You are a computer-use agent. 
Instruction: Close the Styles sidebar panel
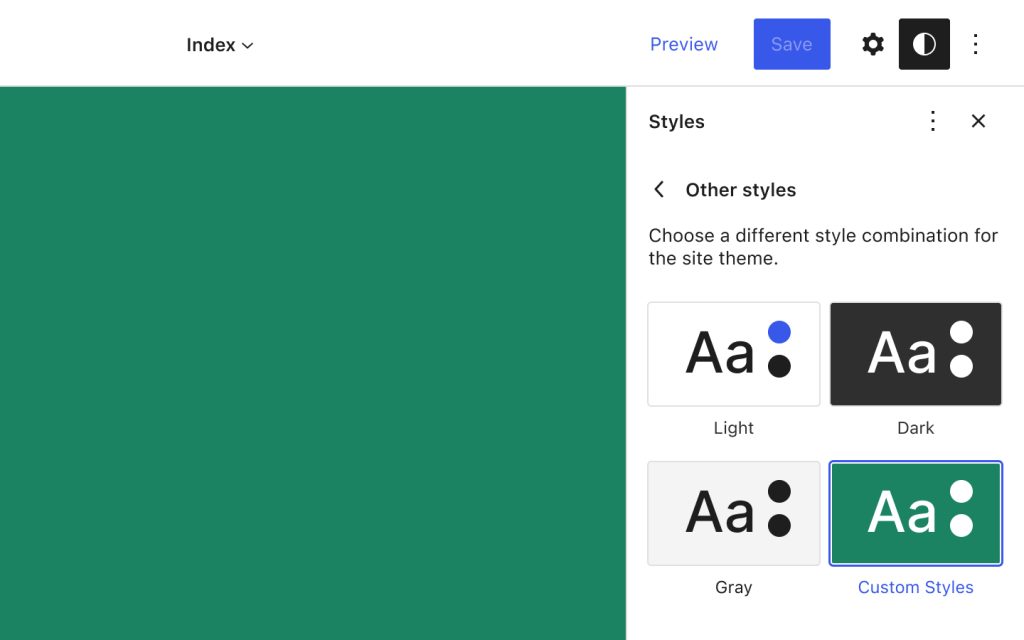[x=978, y=121]
